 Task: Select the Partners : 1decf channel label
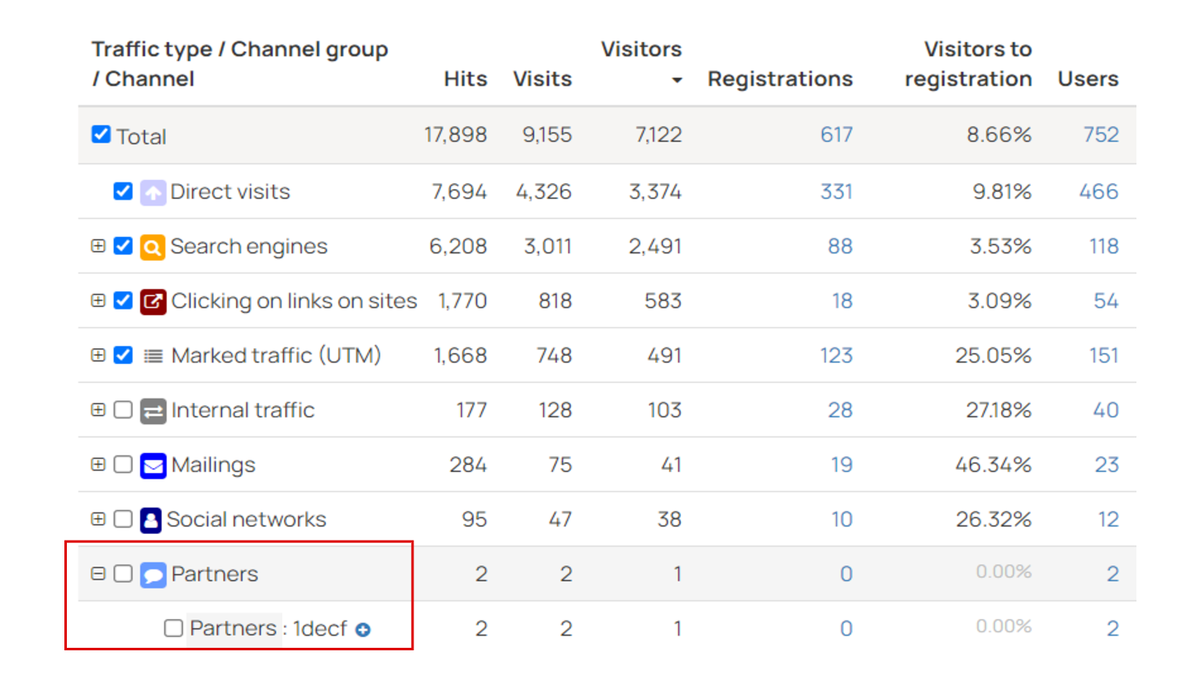tap(268, 629)
